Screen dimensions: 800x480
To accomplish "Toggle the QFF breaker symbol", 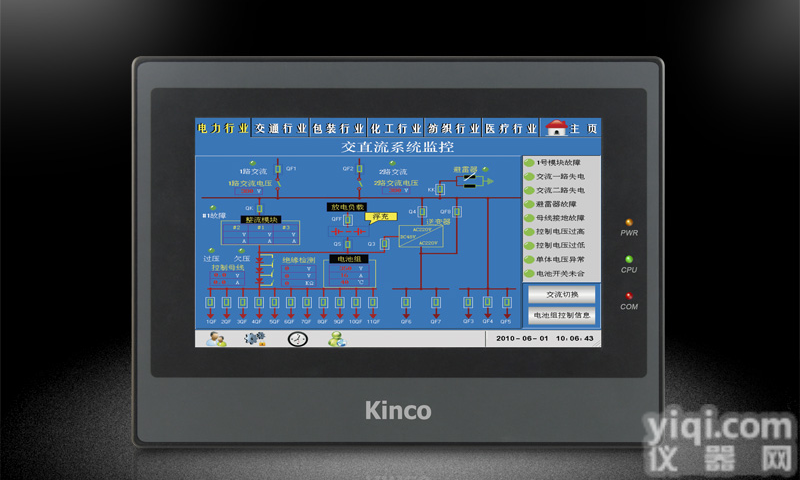I will [348, 219].
